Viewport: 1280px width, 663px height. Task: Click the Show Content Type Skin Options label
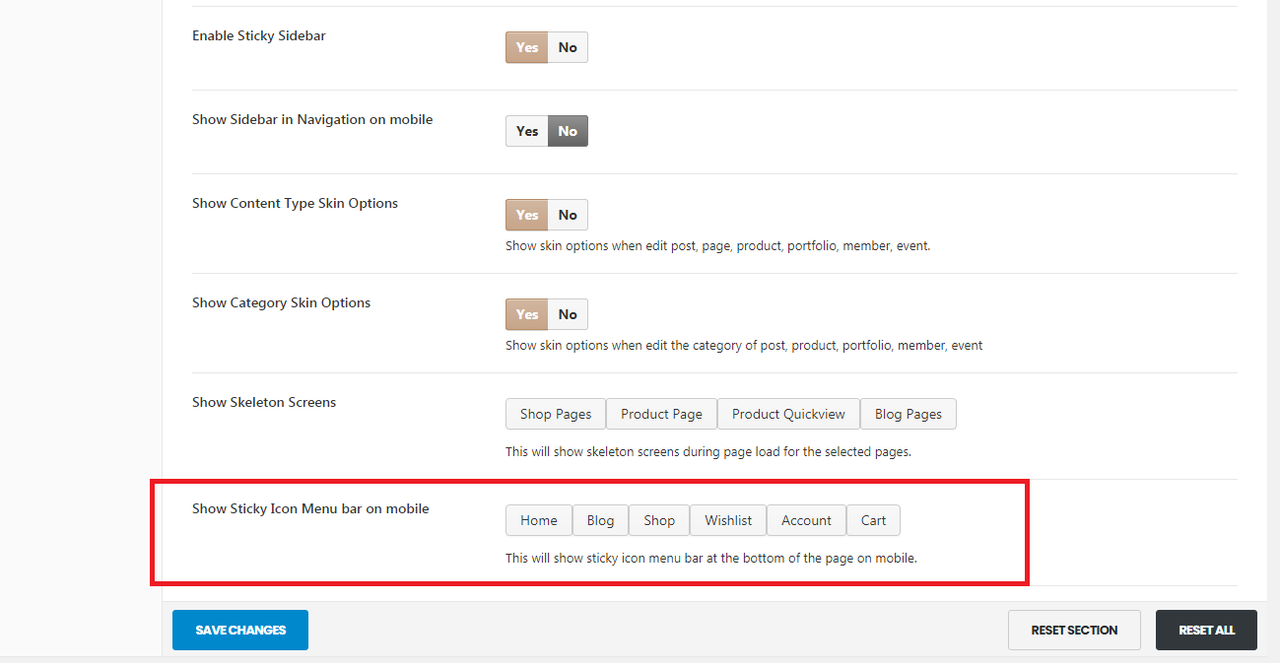click(x=295, y=203)
